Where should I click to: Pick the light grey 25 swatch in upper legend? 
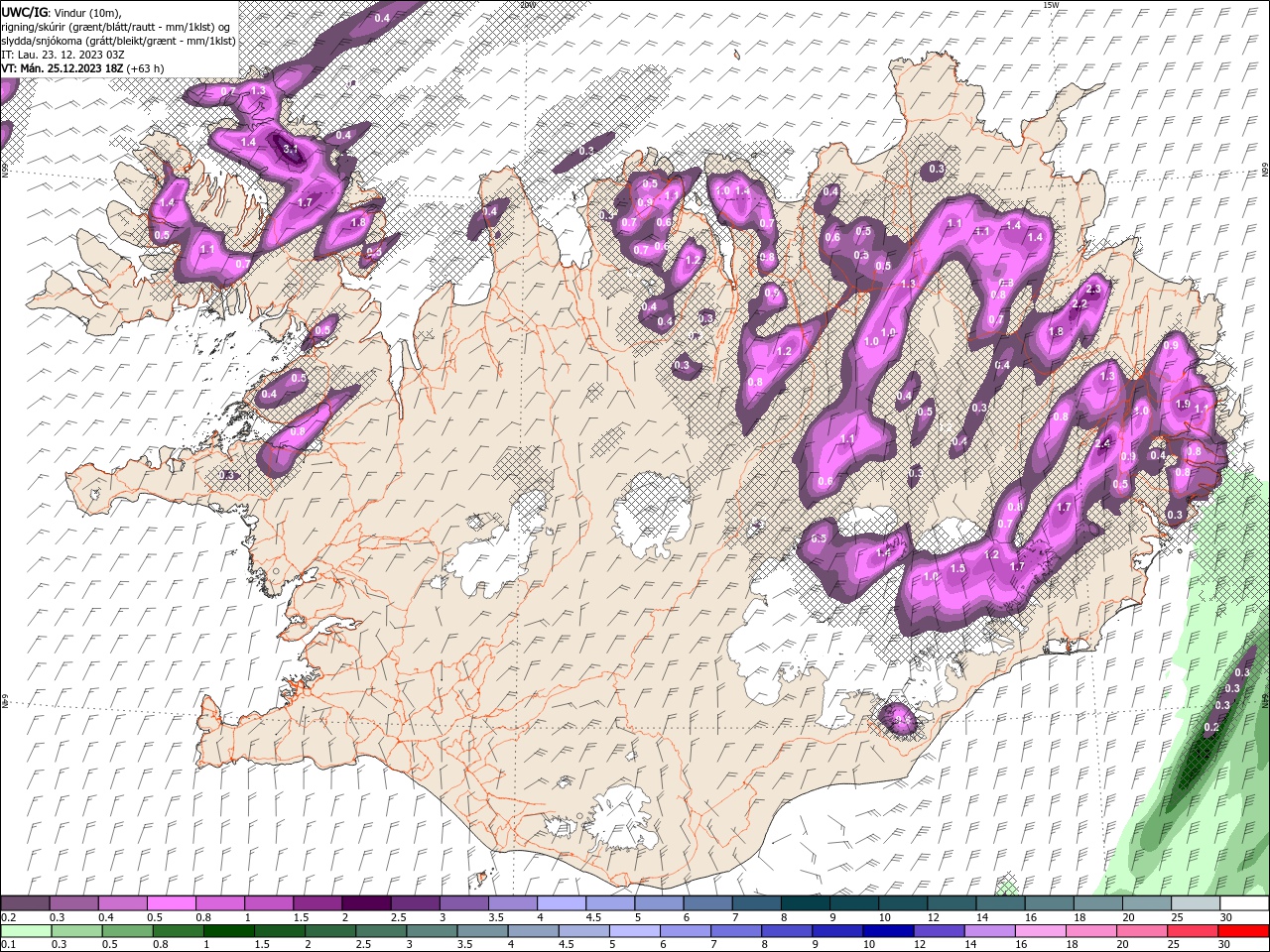[1197, 903]
